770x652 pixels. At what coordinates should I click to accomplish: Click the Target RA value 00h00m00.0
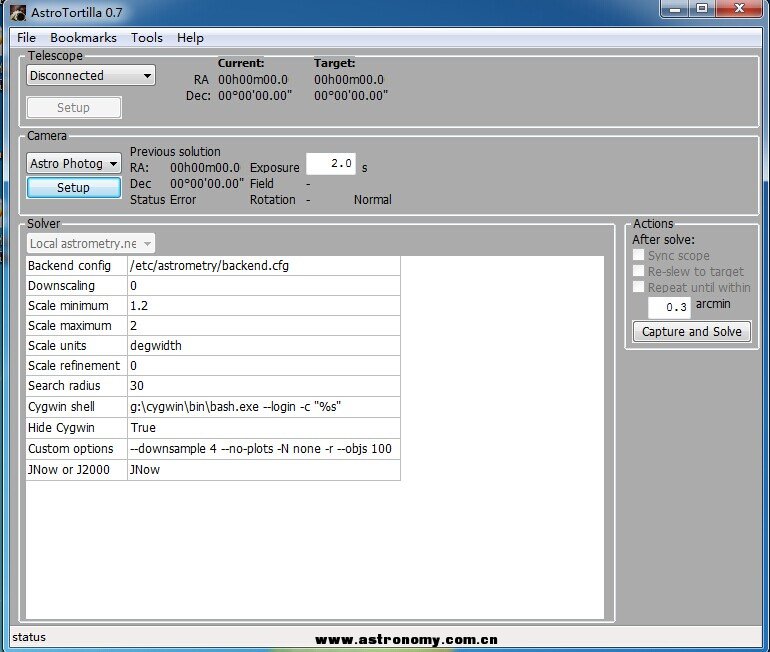[349, 80]
